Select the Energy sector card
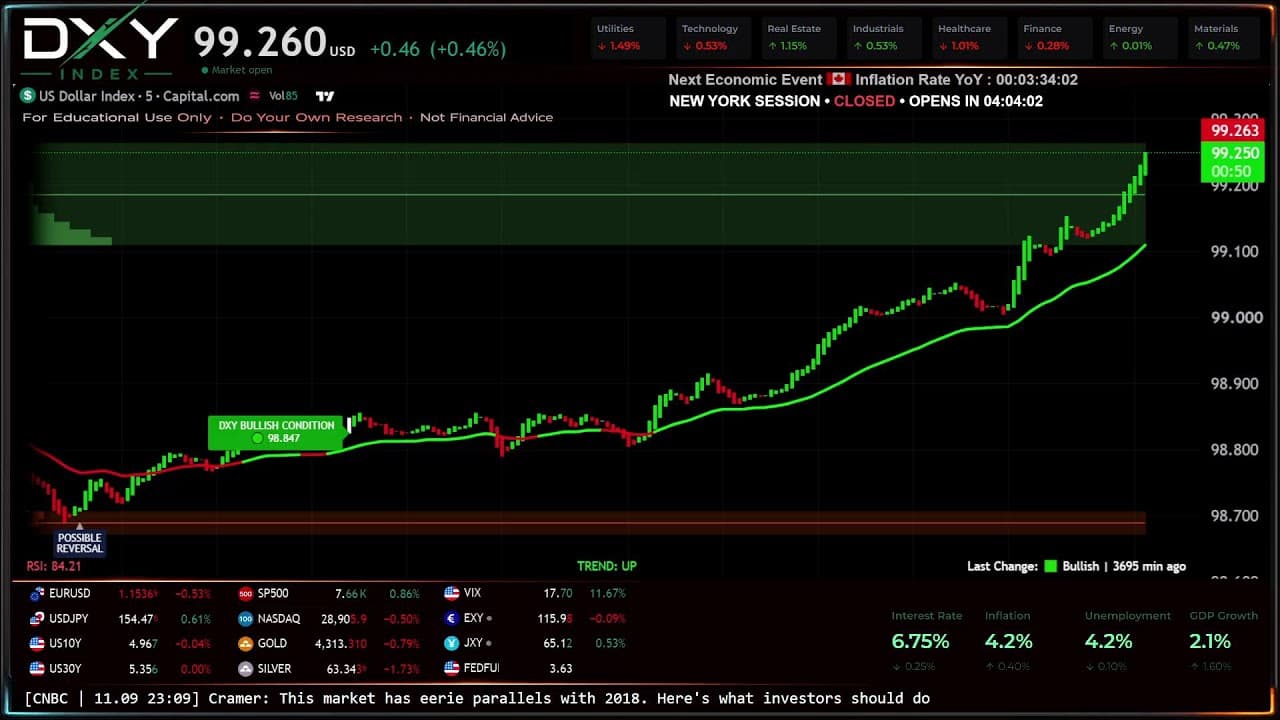The image size is (1280, 720). tap(1141, 38)
